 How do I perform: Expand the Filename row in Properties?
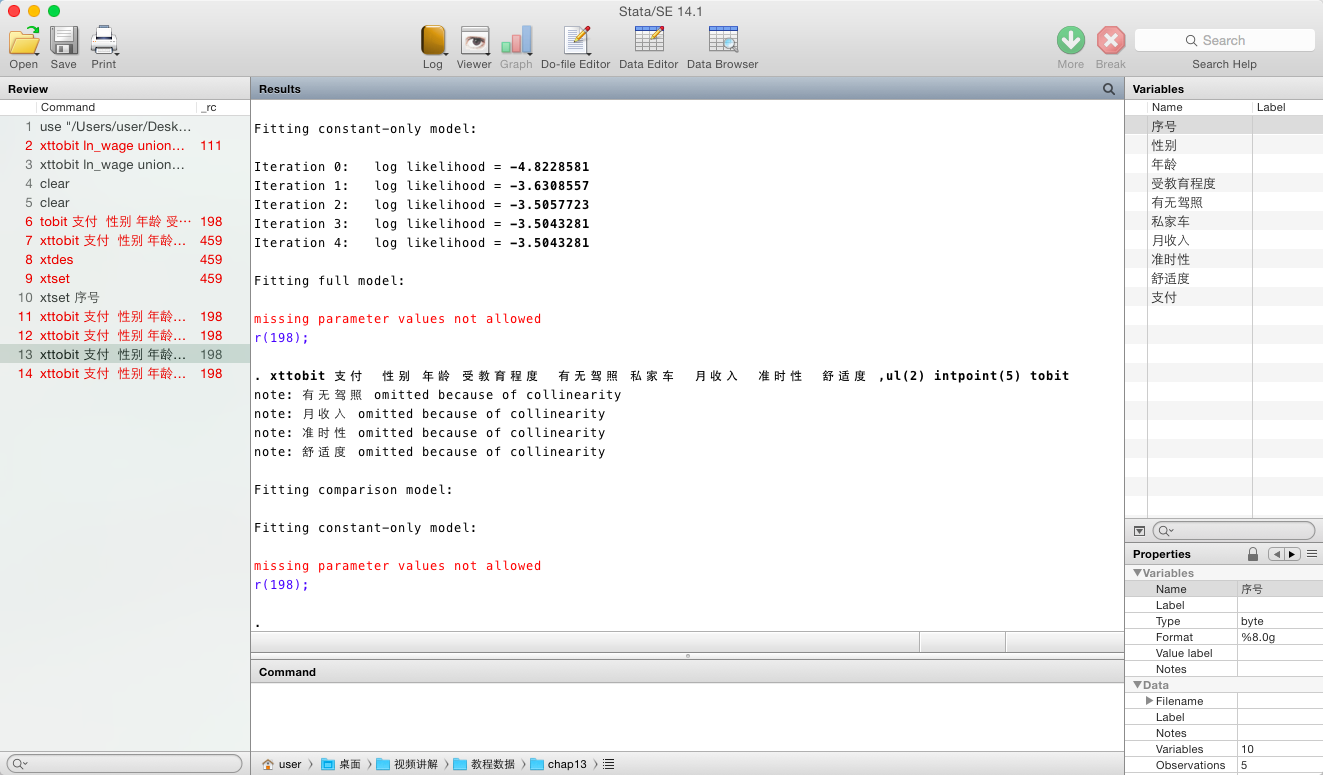[1150, 701]
